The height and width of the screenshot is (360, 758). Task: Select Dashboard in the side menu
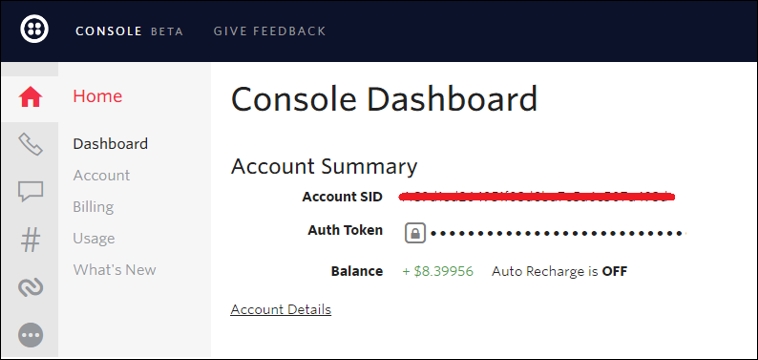(x=110, y=144)
